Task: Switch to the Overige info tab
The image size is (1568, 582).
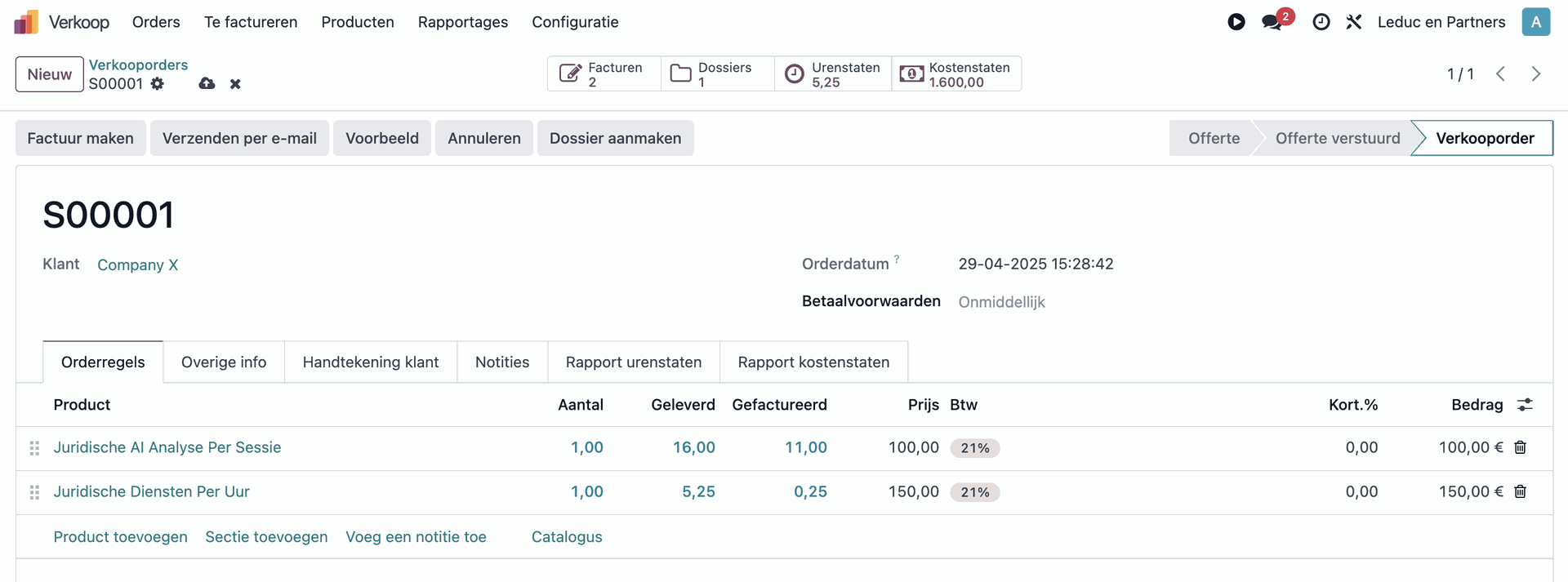Action: pos(224,362)
